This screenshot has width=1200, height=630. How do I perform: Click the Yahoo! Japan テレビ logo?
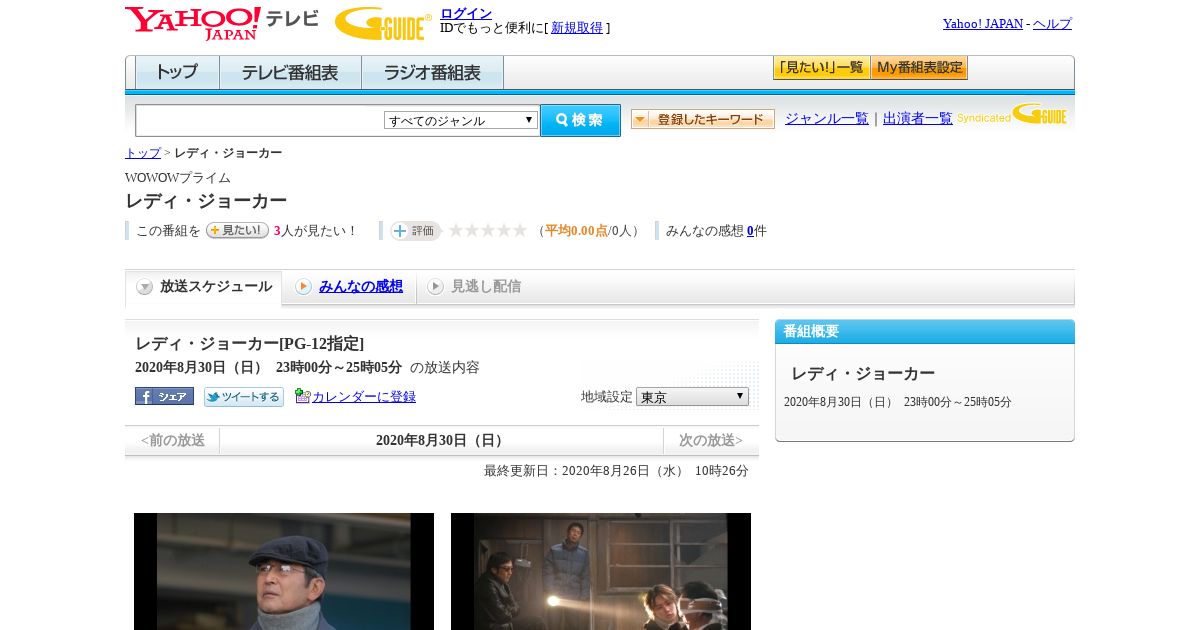pyautogui.click(x=221, y=23)
